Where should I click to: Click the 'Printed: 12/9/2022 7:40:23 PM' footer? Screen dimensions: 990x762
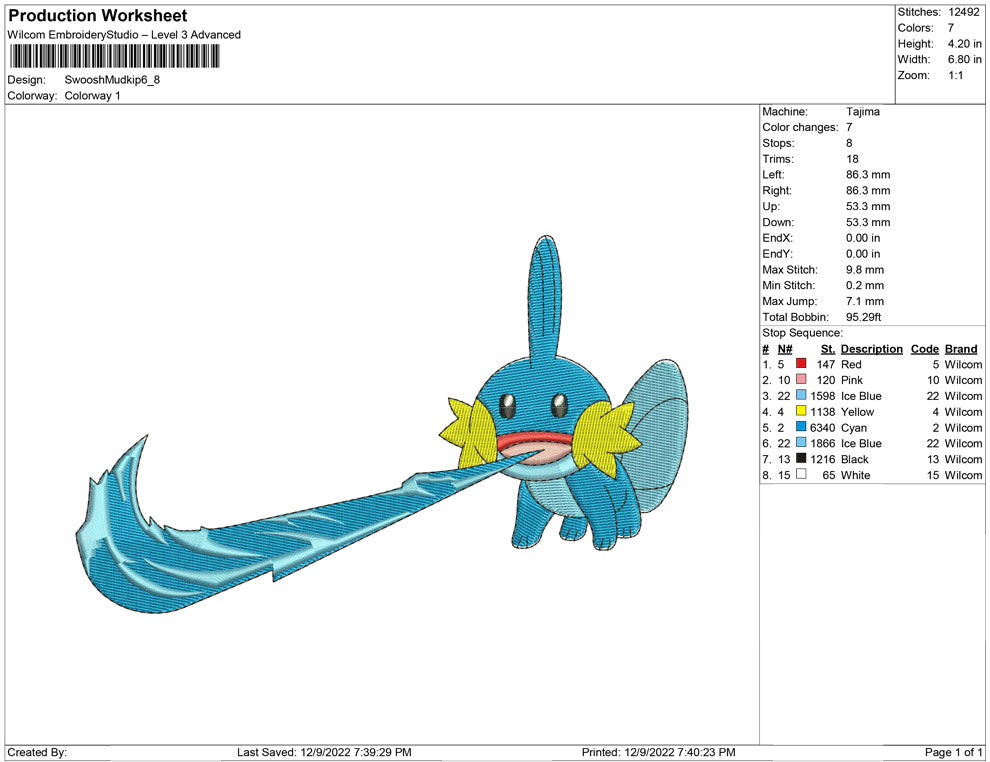(x=659, y=752)
